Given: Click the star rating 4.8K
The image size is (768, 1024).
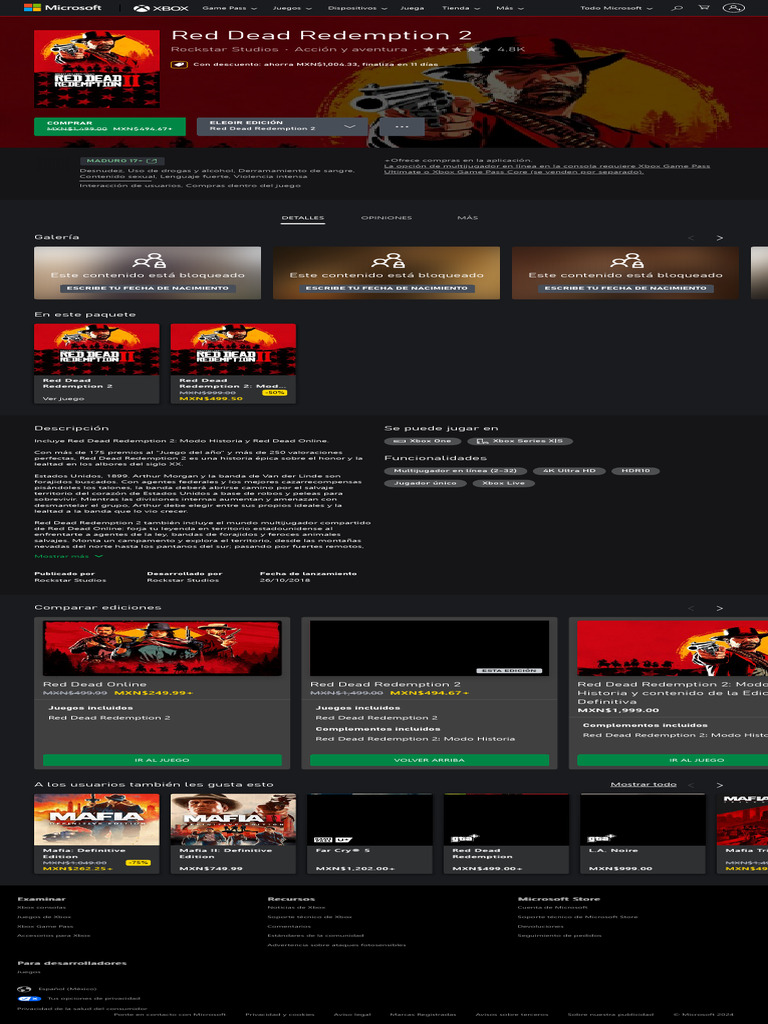Looking at the screenshot, I should click(473, 49).
